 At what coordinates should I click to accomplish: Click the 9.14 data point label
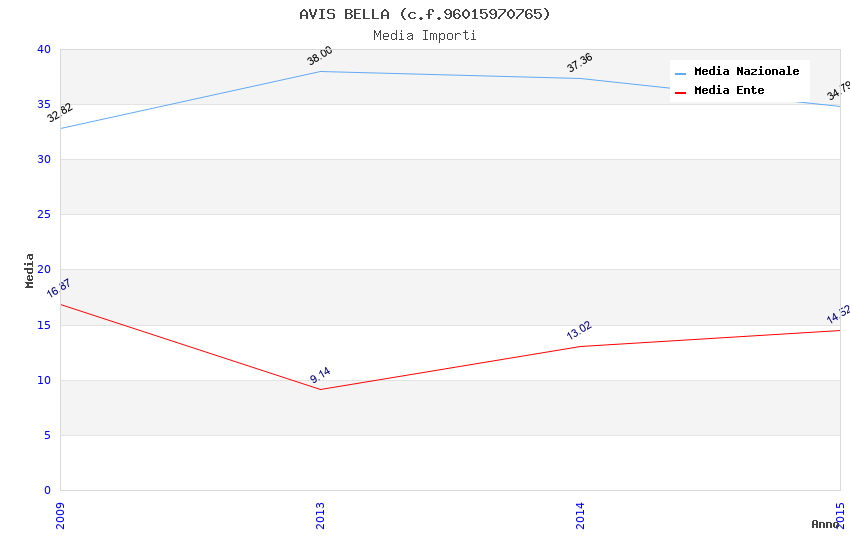(x=320, y=376)
